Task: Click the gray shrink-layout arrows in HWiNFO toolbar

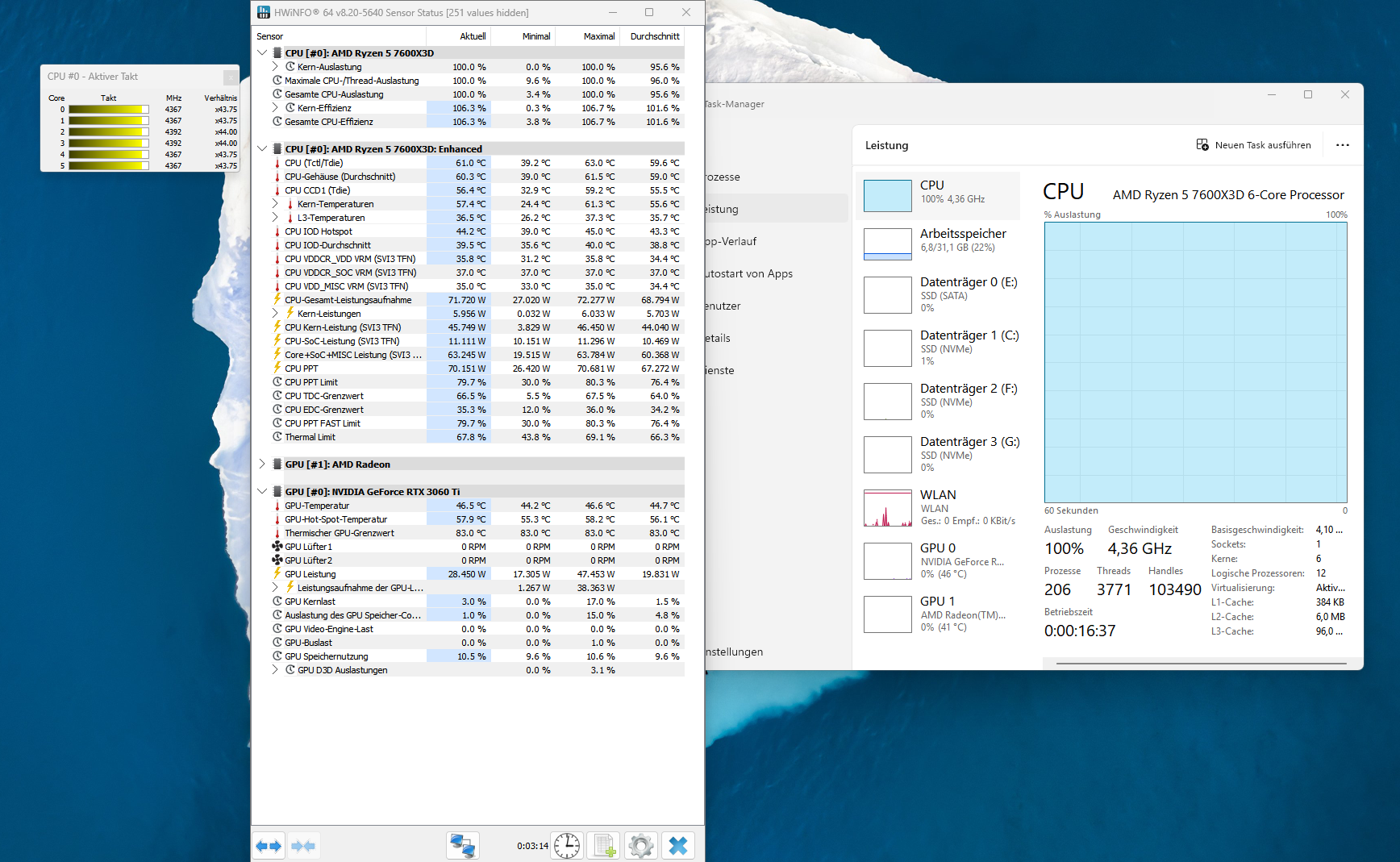Action: 303,846
